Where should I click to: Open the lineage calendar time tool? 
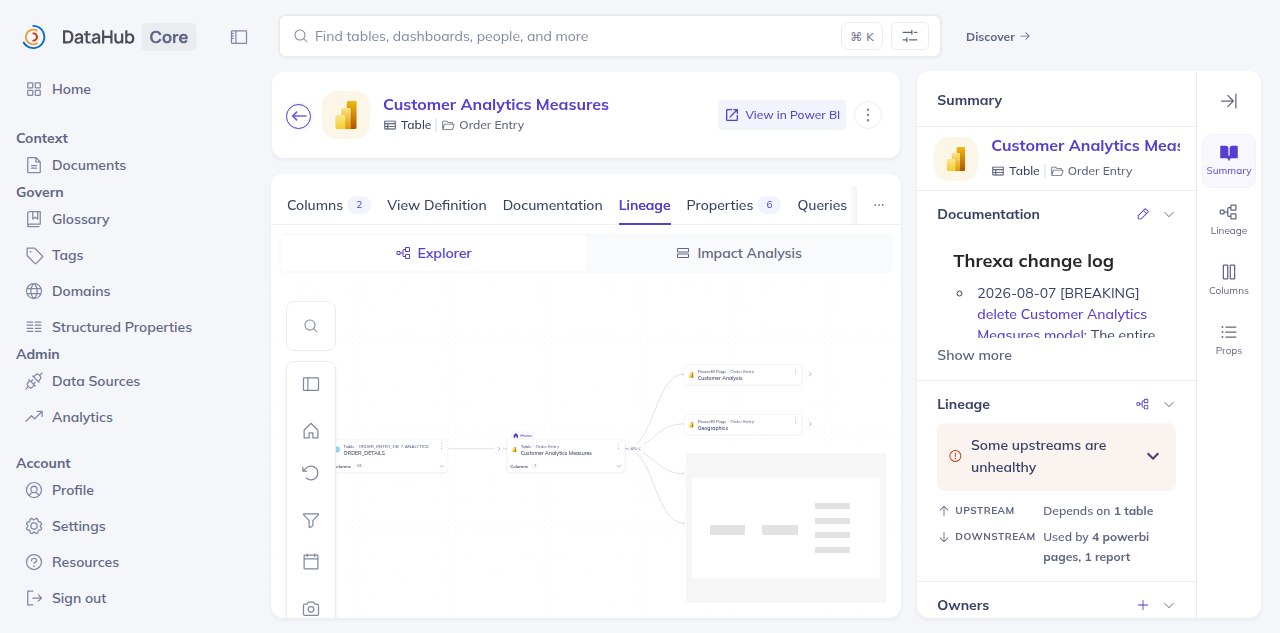[311, 561]
